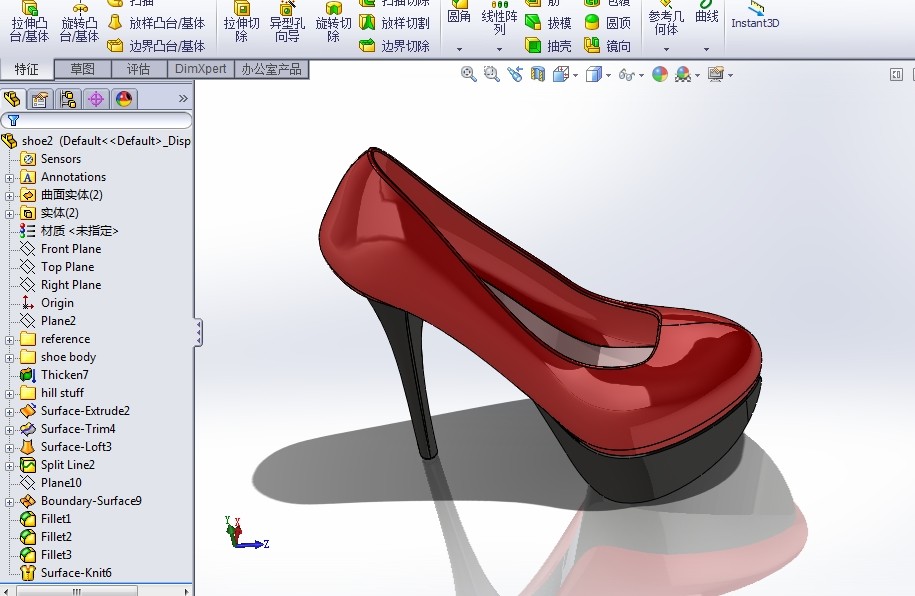
Task: Click the feature tree horizontal scrollbar
Action: [96, 591]
